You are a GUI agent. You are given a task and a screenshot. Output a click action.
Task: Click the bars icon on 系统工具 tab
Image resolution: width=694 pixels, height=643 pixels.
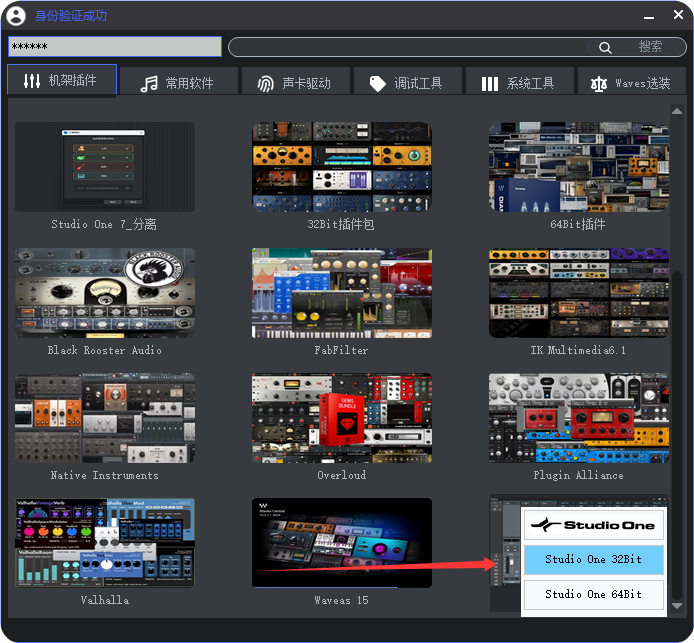pos(490,84)
